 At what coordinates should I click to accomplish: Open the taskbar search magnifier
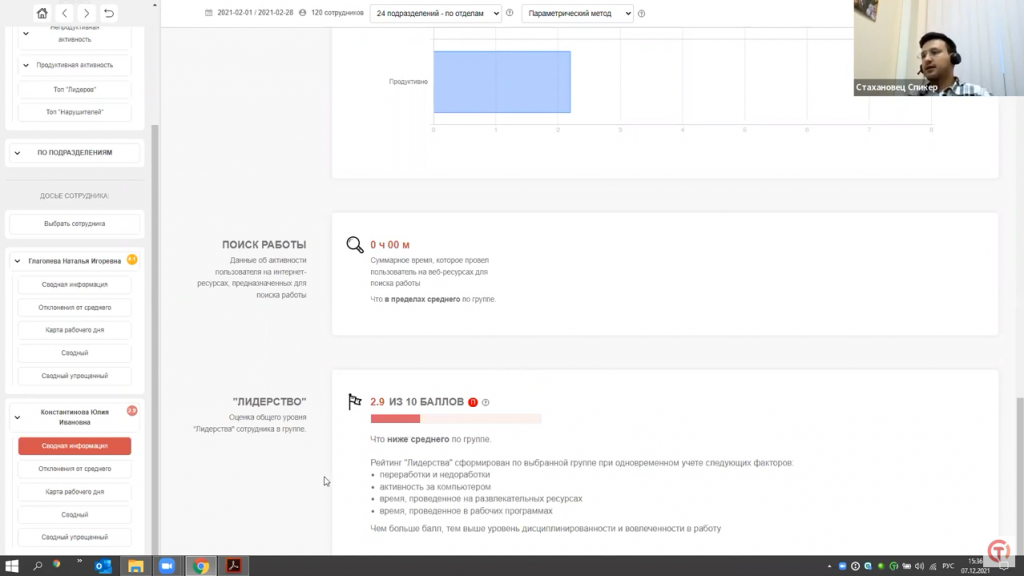click(37, 566)
